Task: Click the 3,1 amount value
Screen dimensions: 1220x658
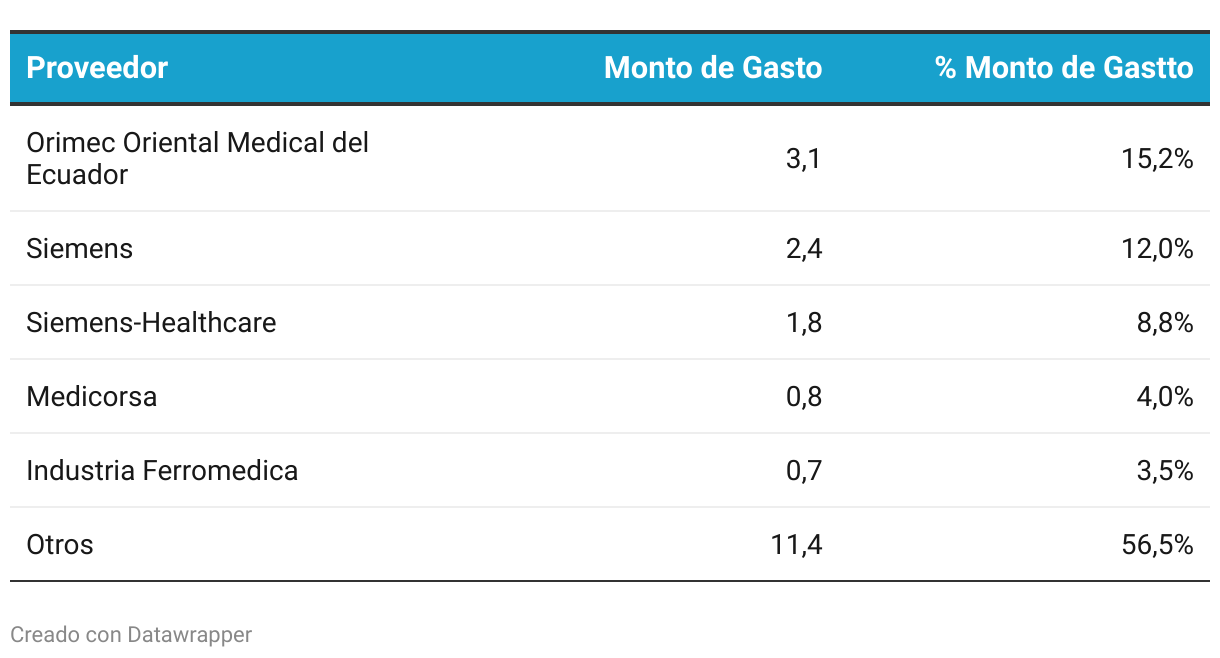Action: point(804,158)
